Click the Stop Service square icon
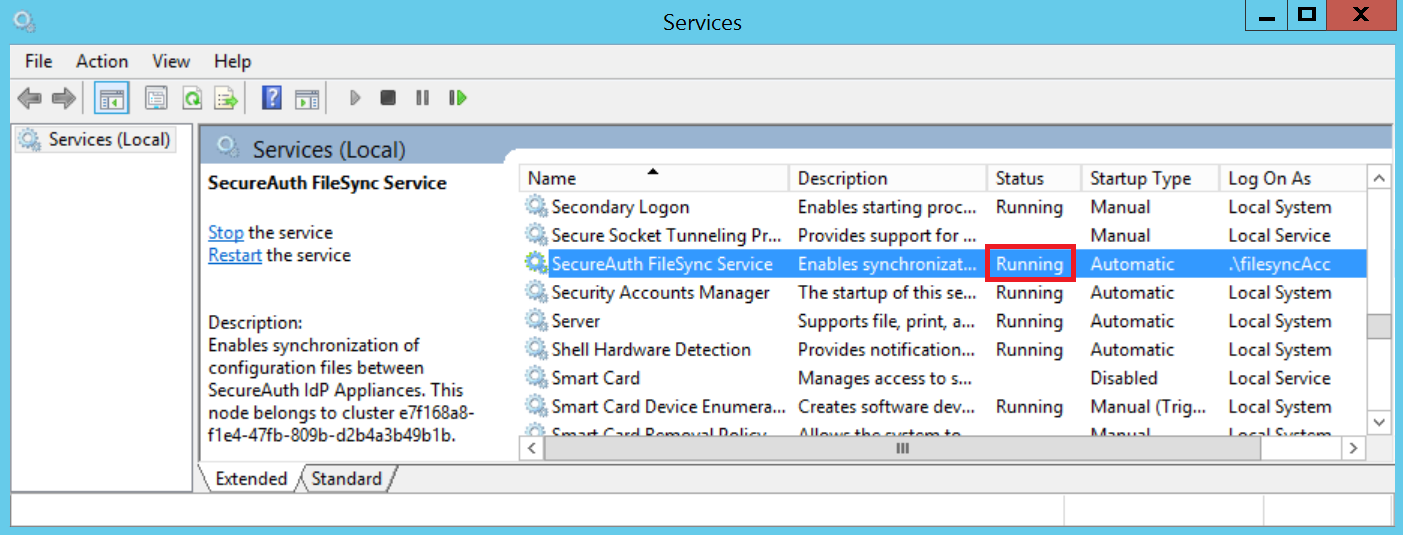This screenshot has height=535, width=1403. pyautogui.click(x=388, y=98)
